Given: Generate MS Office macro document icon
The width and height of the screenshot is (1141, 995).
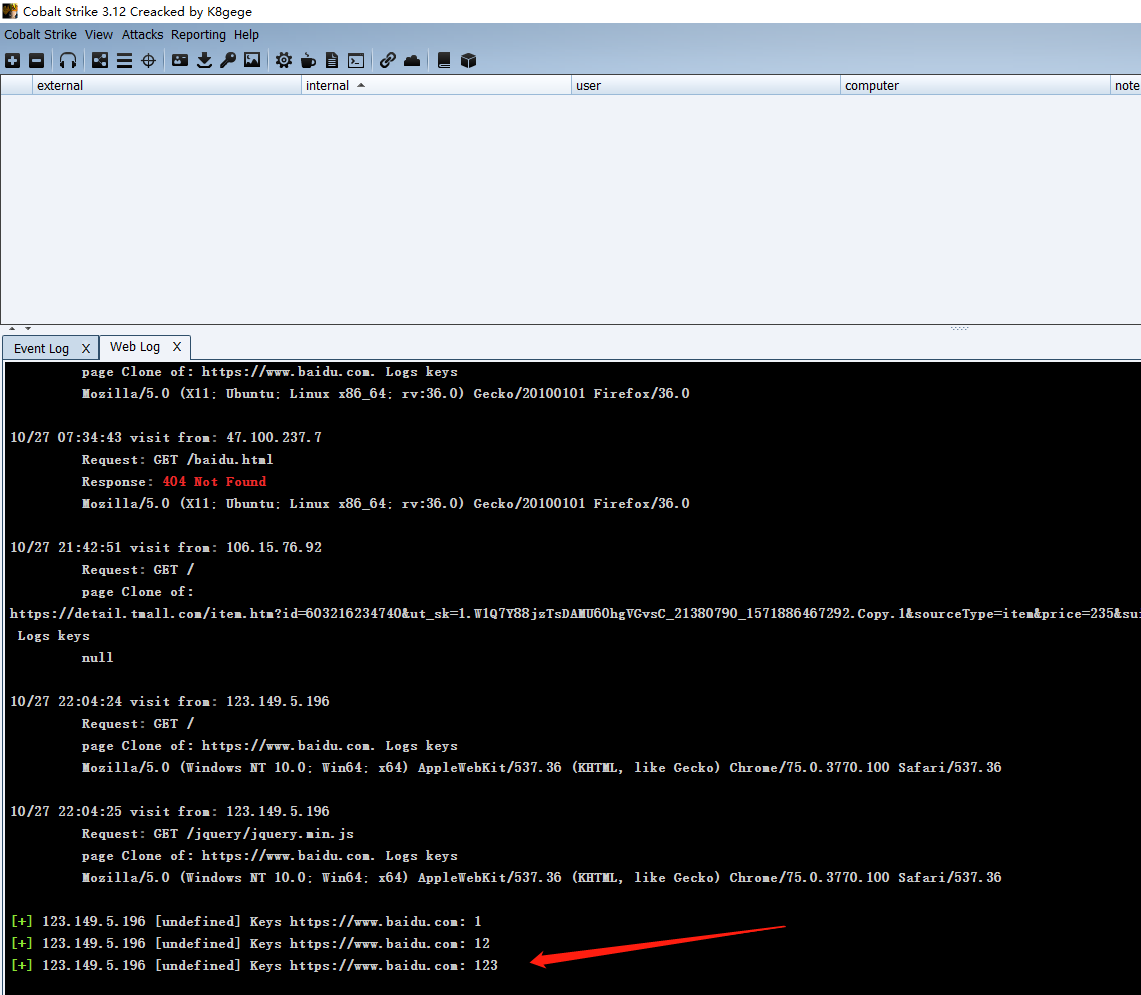Looking at the screenshot, I should [332, 60].
